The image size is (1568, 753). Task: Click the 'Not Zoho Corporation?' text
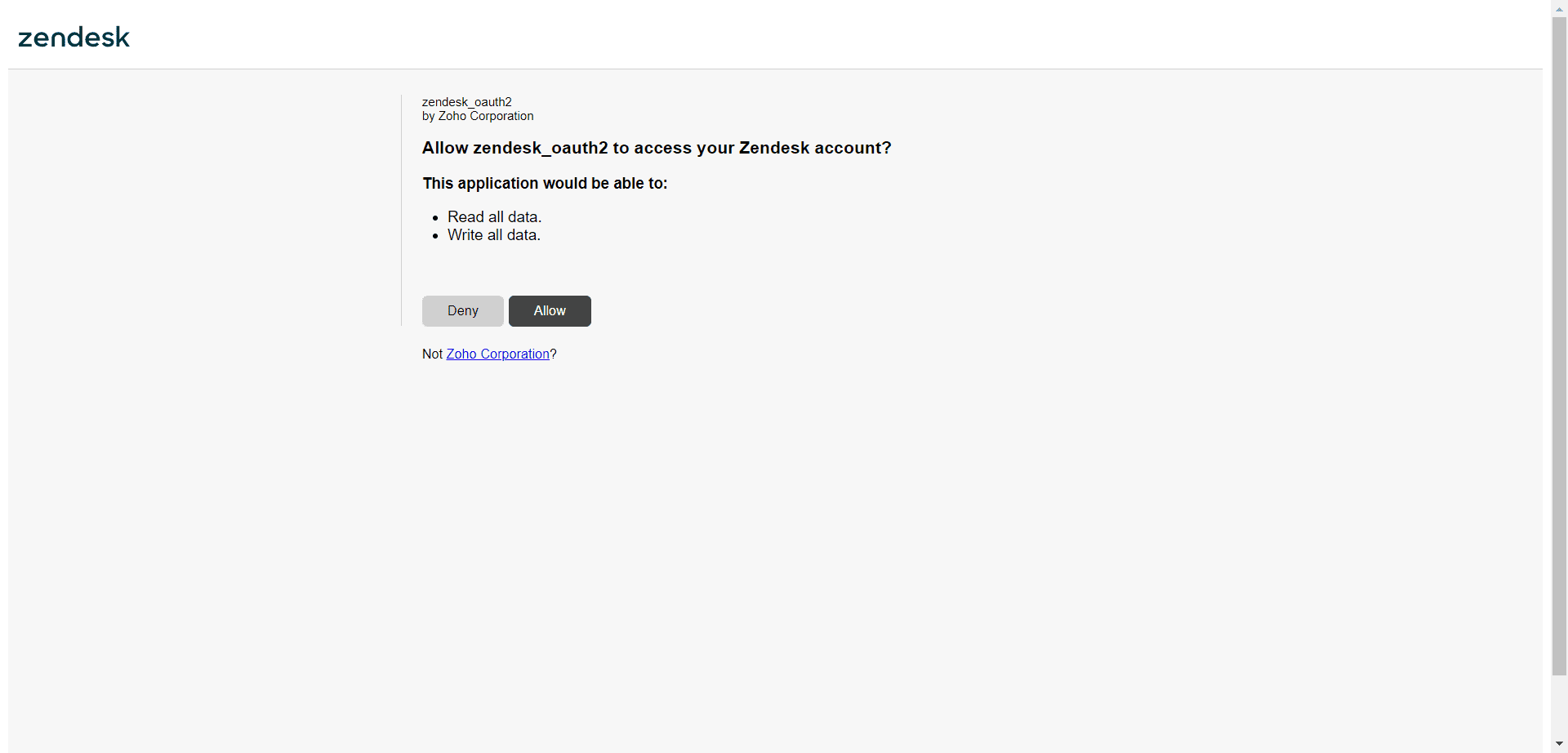488,354
